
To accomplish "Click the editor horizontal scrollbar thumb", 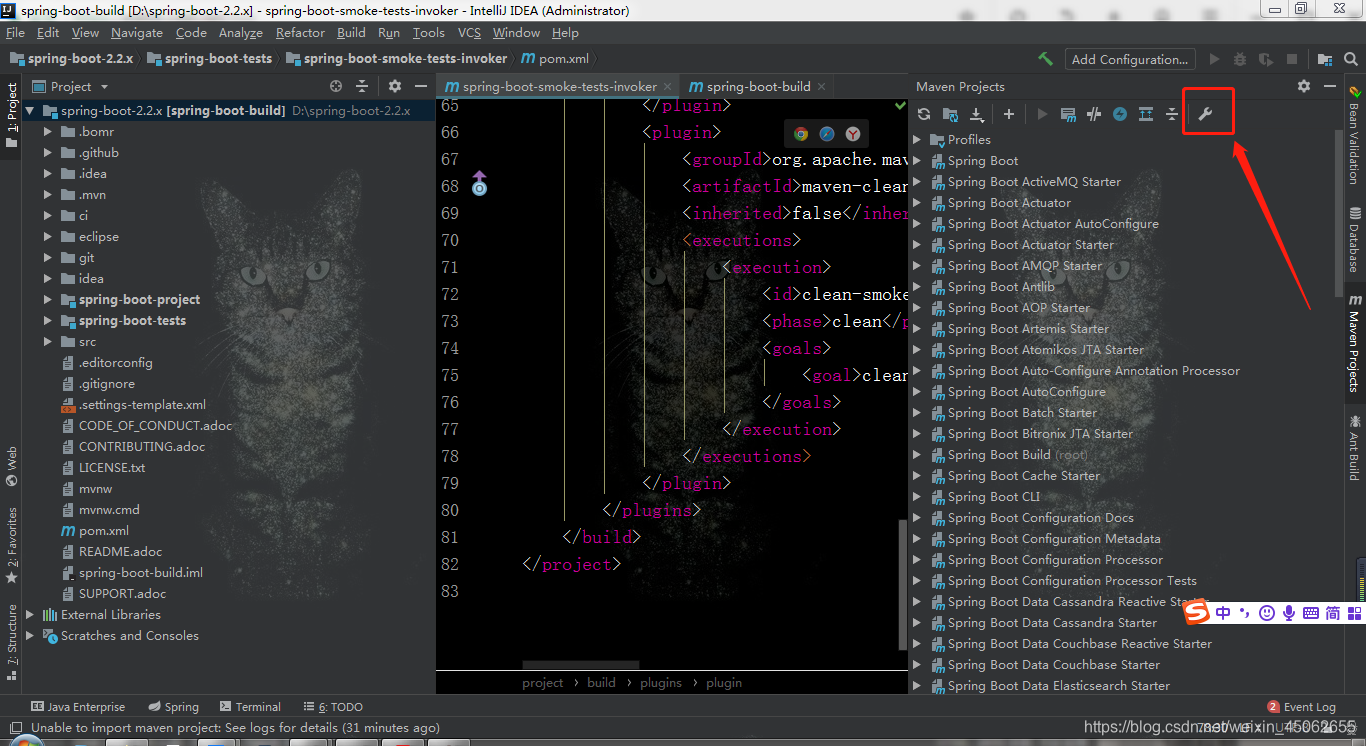I will [580, 665].
